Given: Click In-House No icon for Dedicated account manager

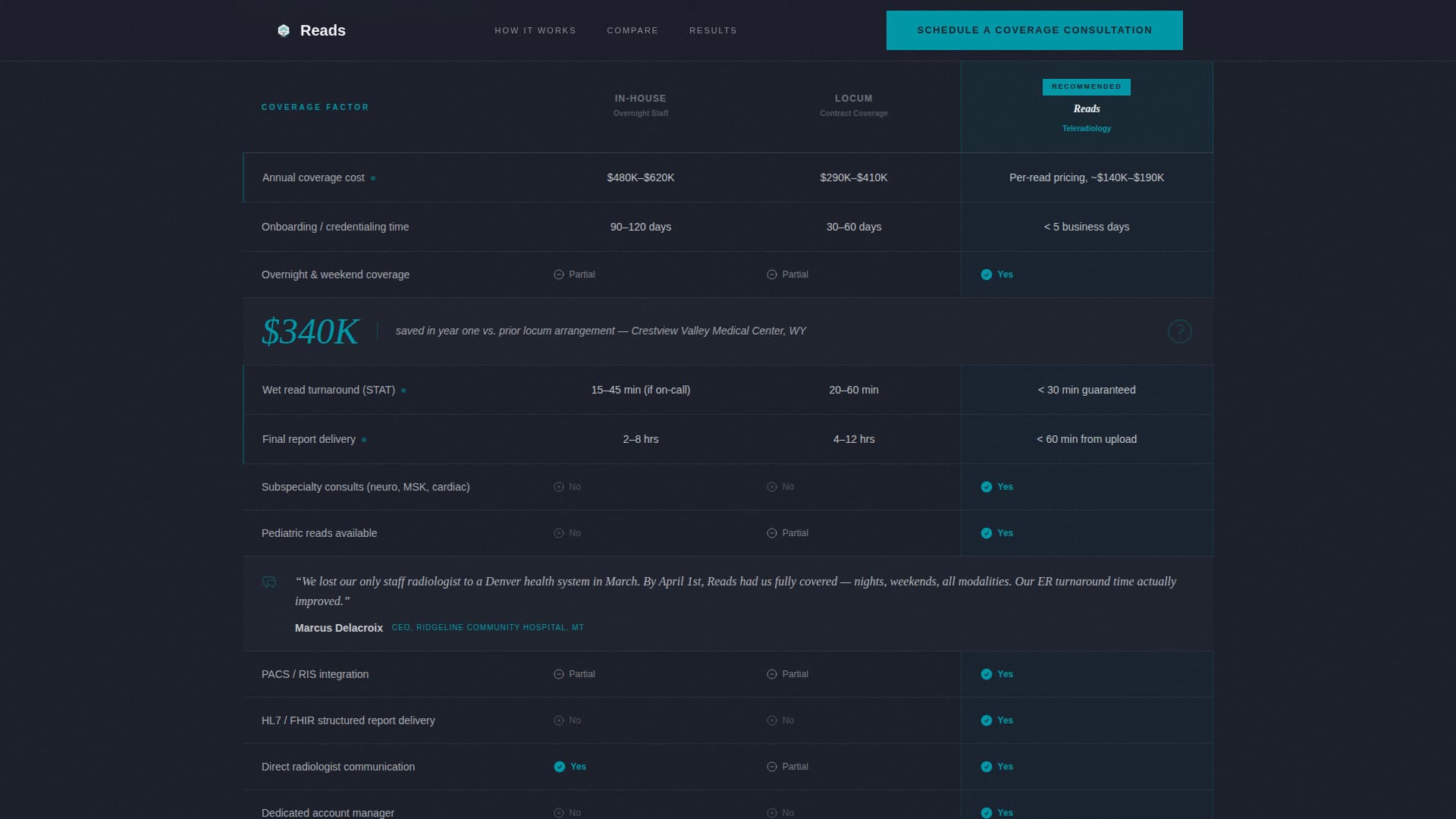Looking at the screenshot, I should (x=559, y=813).
